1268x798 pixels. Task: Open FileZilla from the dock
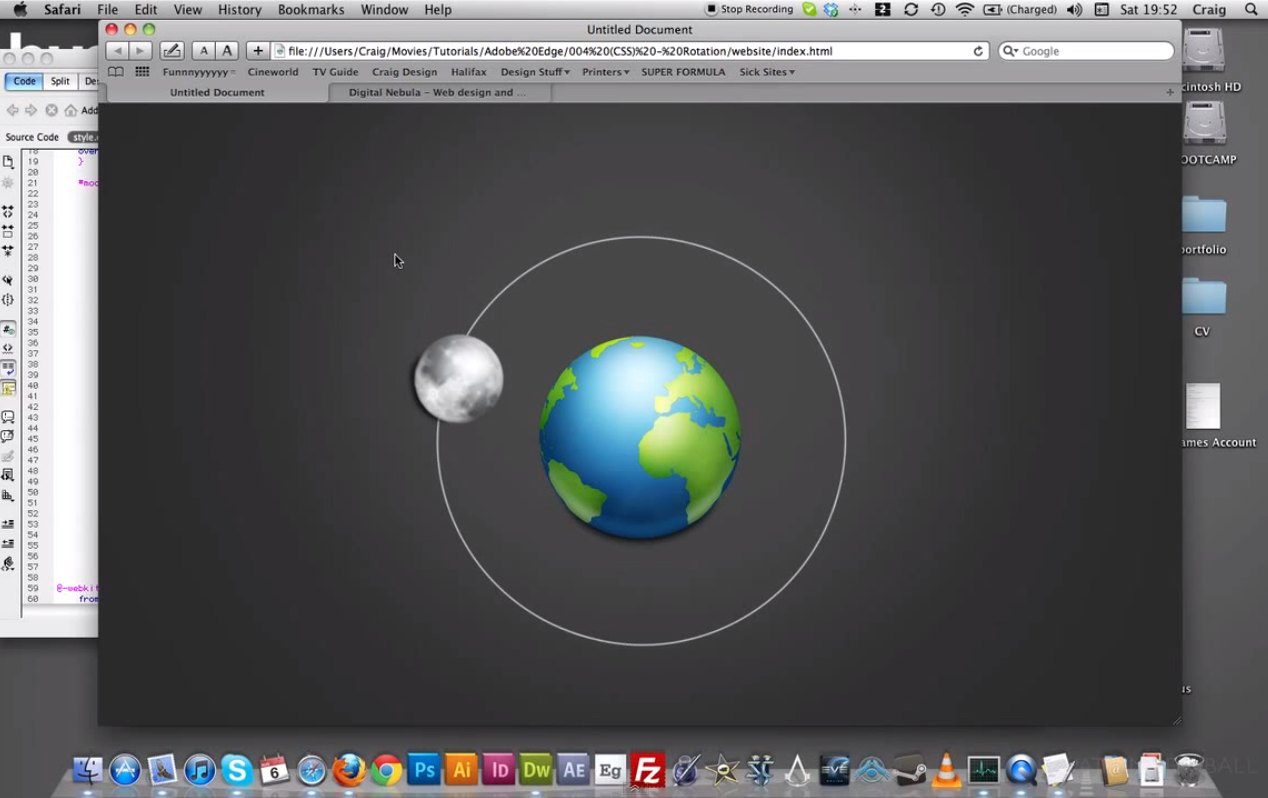point(648,770)
